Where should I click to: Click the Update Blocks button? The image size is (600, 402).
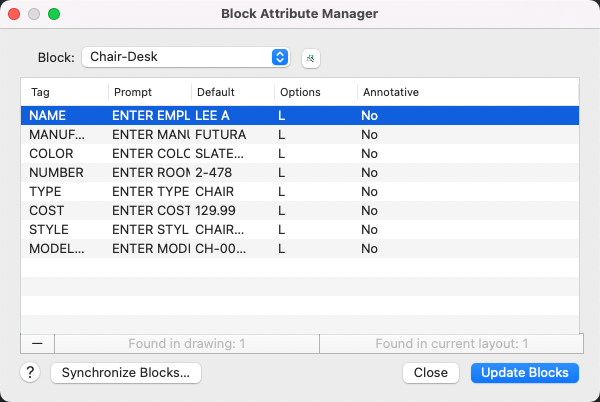click(x=524, y=373)
